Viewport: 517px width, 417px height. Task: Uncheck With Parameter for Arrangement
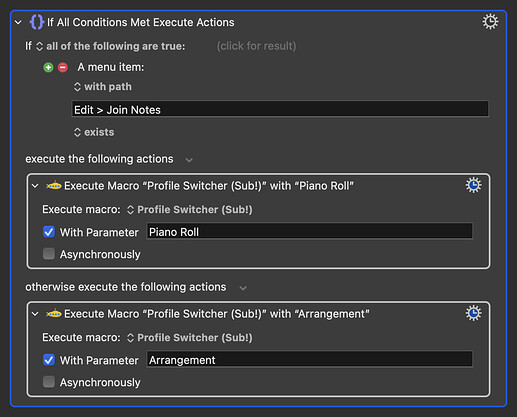[49, 360]
